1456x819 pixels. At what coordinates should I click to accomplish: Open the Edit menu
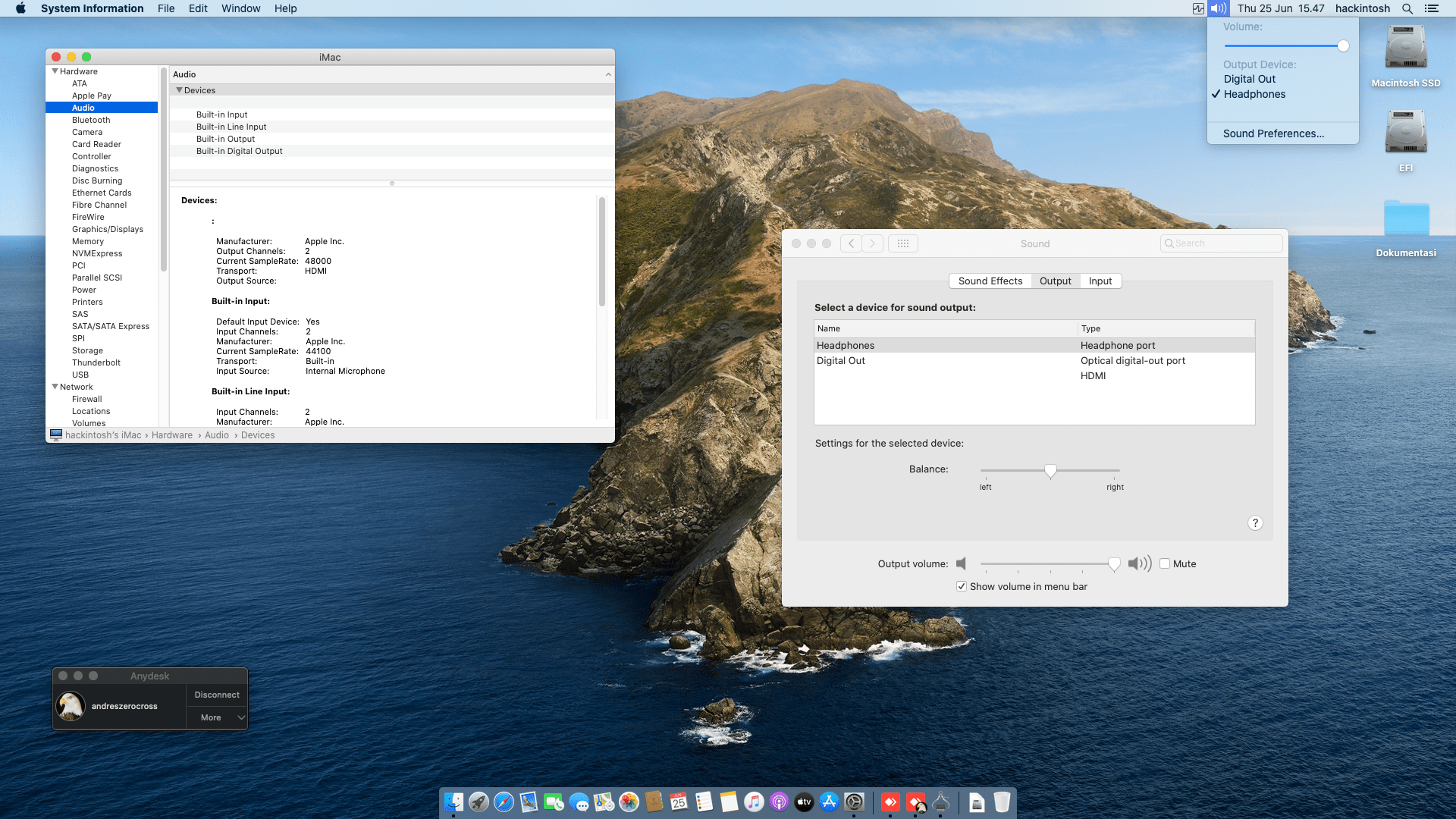[198, 8]
